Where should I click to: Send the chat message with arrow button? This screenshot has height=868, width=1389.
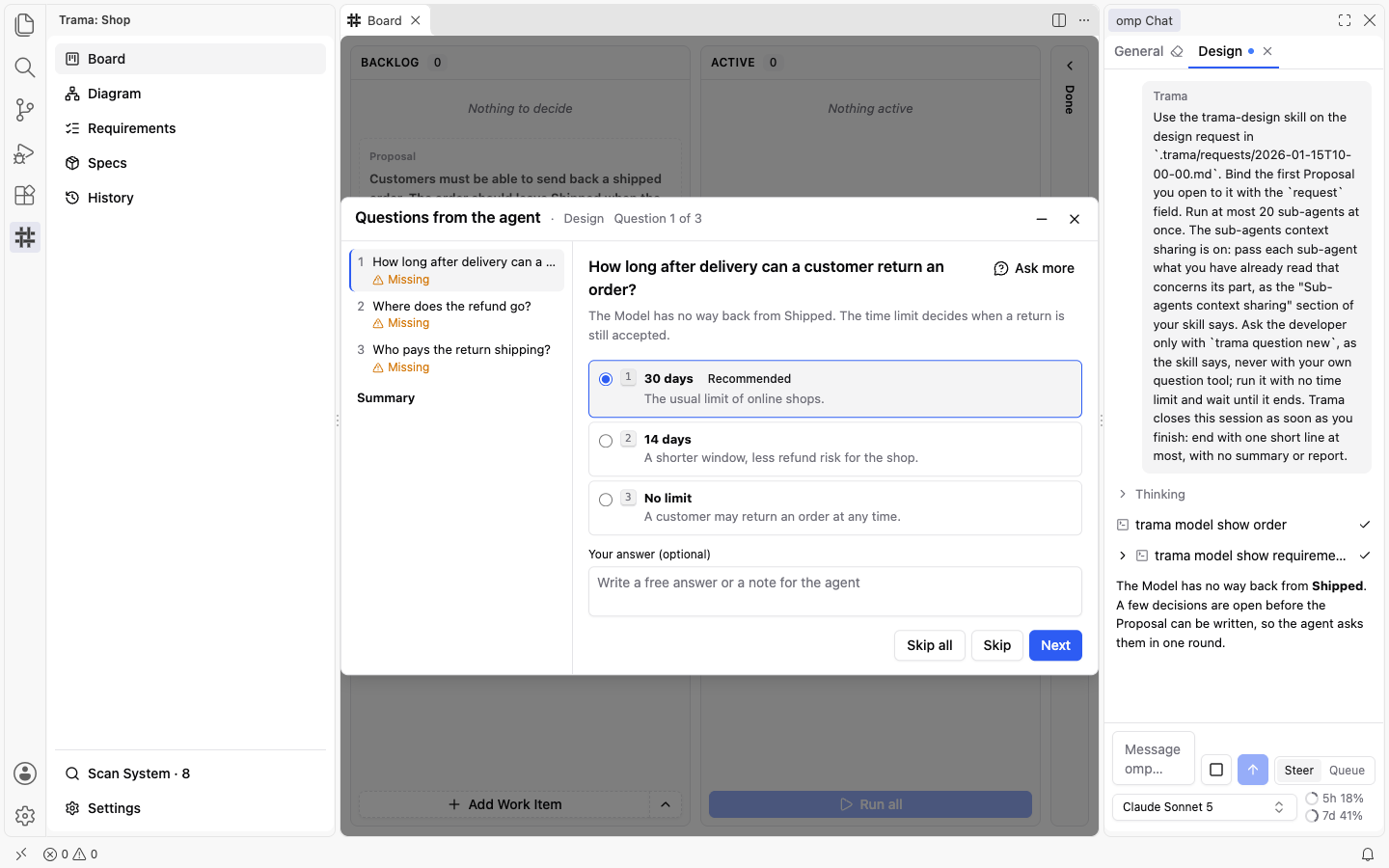pos(1253,770)
